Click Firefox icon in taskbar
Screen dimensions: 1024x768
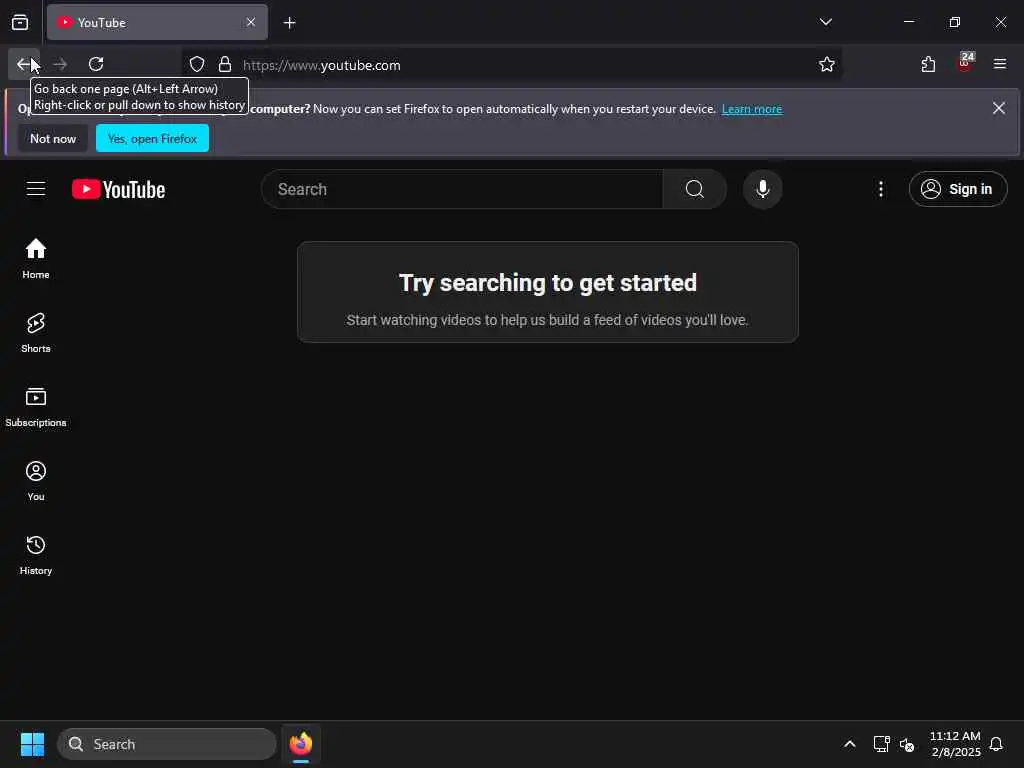300,744
